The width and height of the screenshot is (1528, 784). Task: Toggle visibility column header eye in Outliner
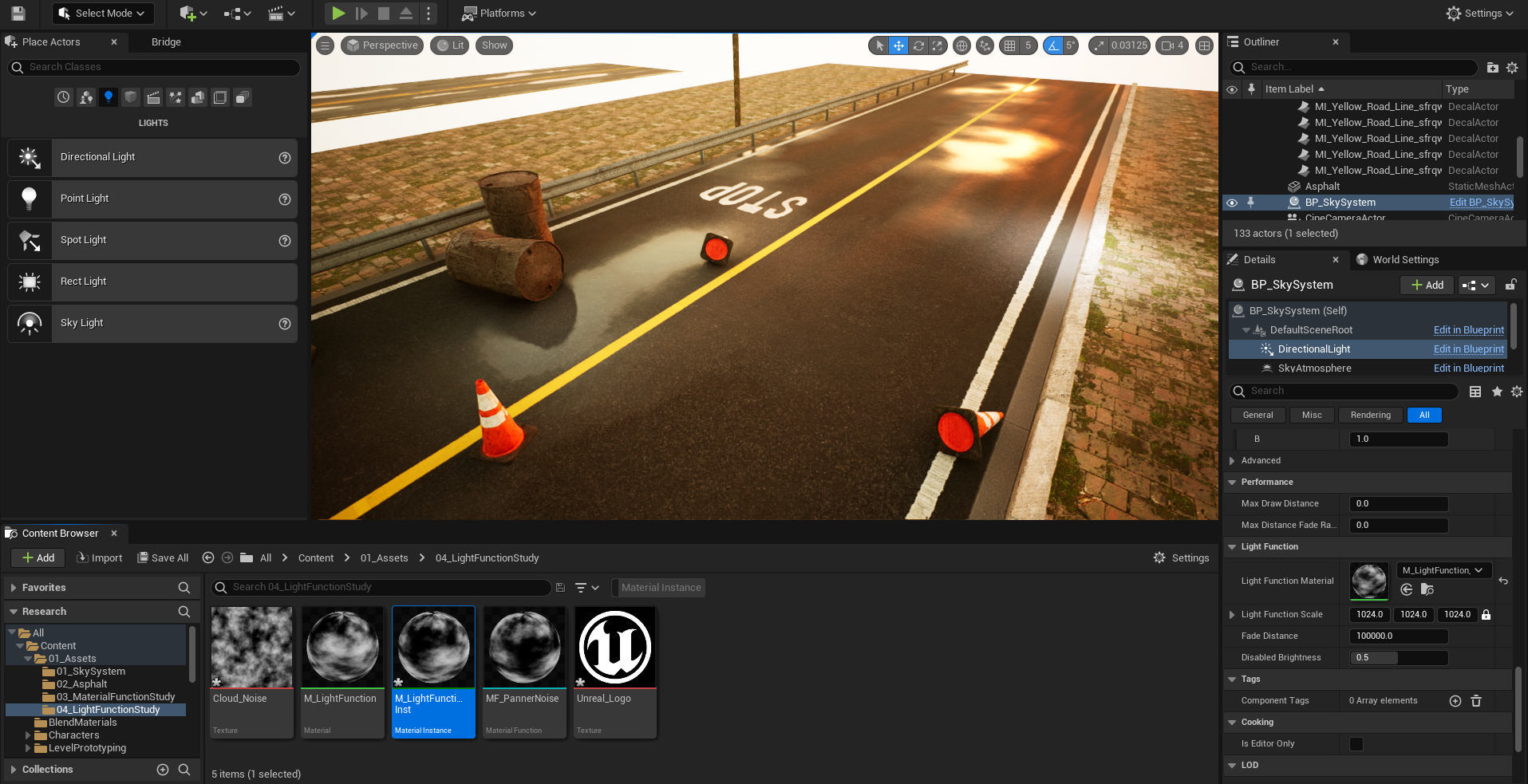pyautogui.click(x=1232, y=89)
